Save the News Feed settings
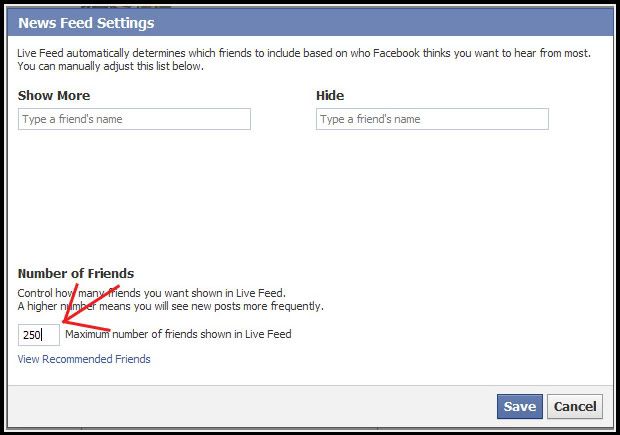Screen dimensions: 620x435 520,407
